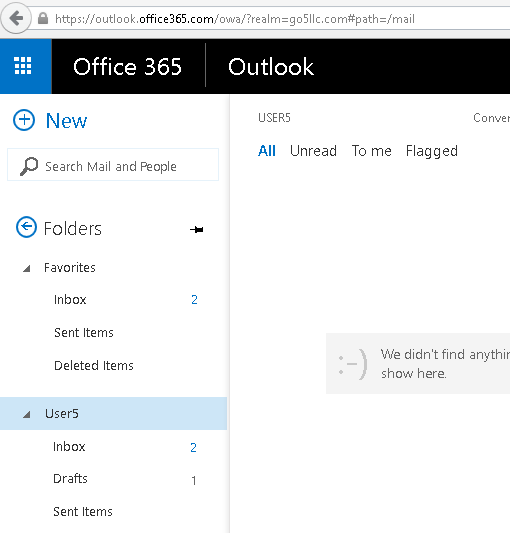Show only messages To me
The image size is (510, 533).
(371, 151)
